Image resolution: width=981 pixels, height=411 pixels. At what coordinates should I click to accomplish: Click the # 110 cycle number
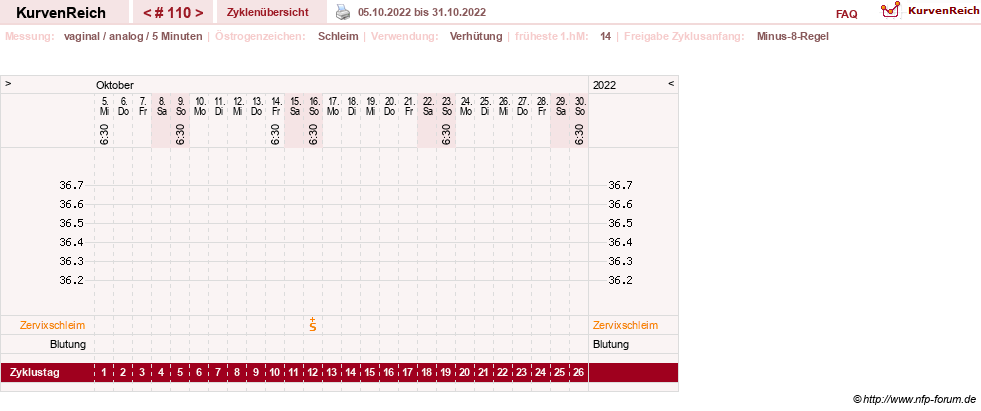(x=173, y=13)
